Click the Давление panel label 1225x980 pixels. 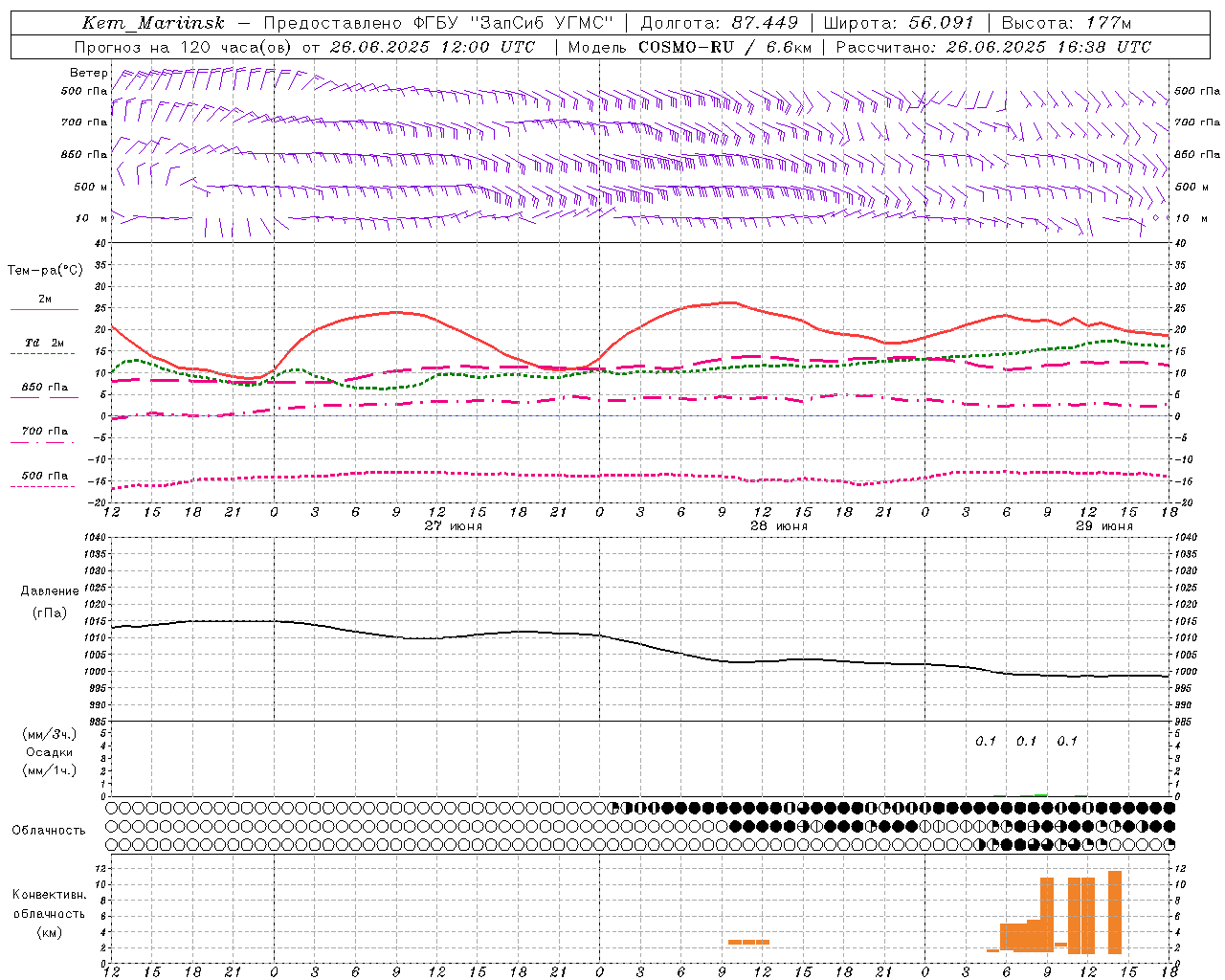pyautogui.click(x=50, y=591)
